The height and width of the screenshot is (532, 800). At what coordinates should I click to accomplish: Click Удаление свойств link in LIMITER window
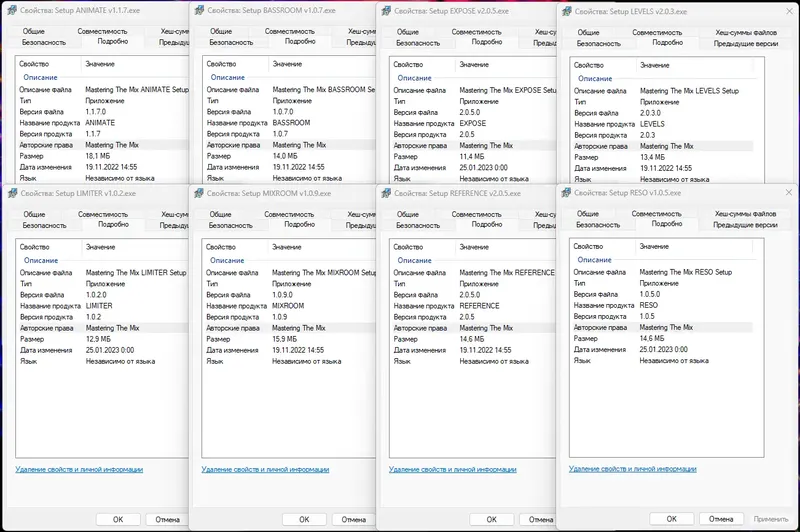pos(79,469)
